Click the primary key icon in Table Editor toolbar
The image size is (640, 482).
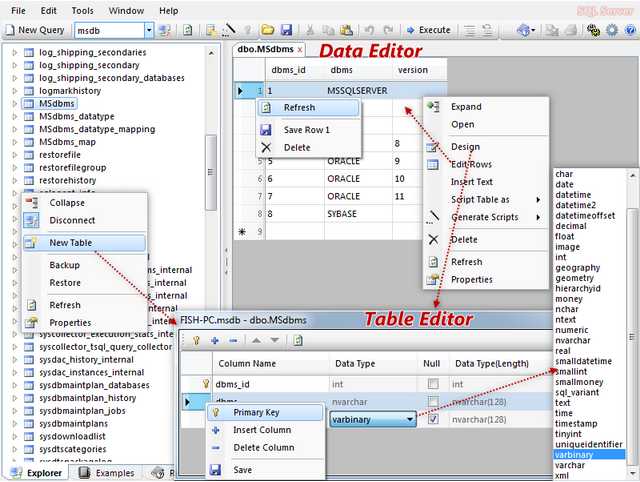[196, 340]
